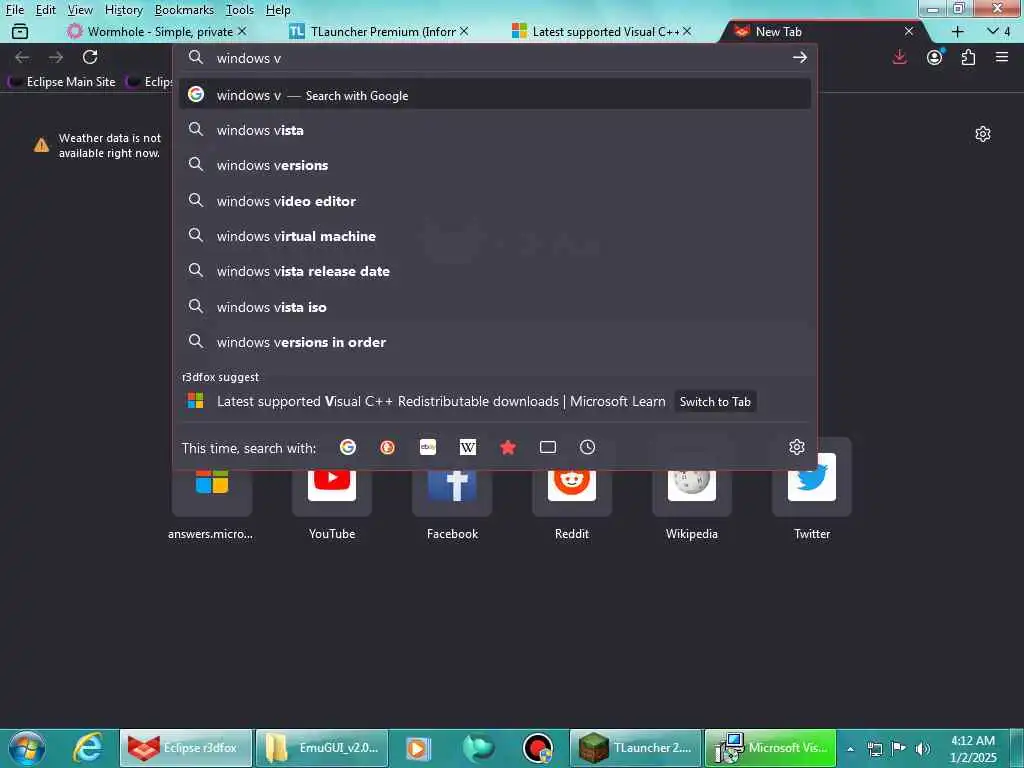The image size is (1024, 768).
Task: Select the windows virtual machine suggestion
Action: (495, 236)
